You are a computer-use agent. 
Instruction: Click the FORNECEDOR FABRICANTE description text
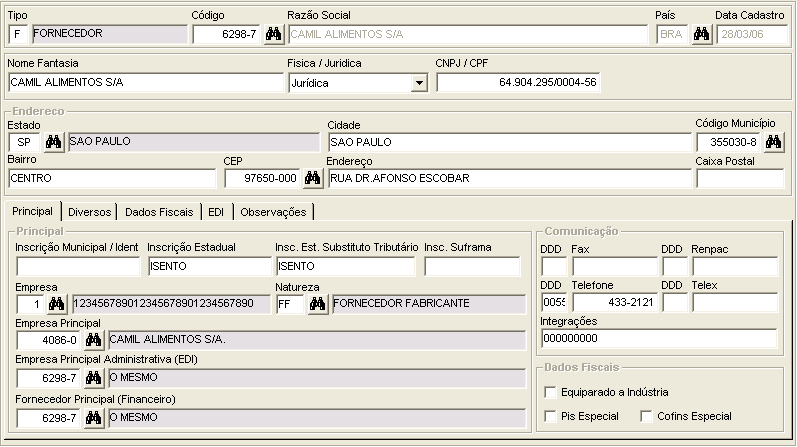click(x=401, y=303)
